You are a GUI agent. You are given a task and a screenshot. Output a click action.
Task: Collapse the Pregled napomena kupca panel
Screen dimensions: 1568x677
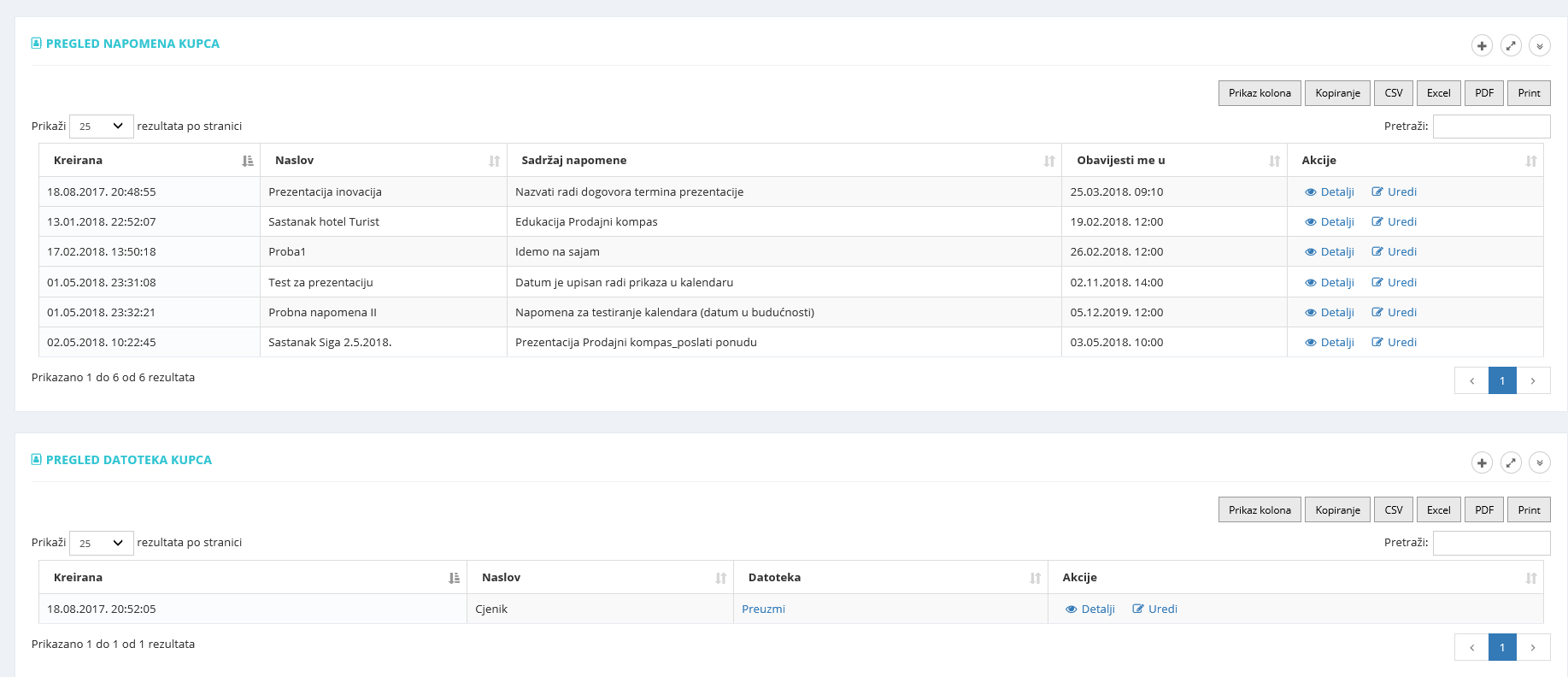pyautogui.click(x=1540, y=45)
